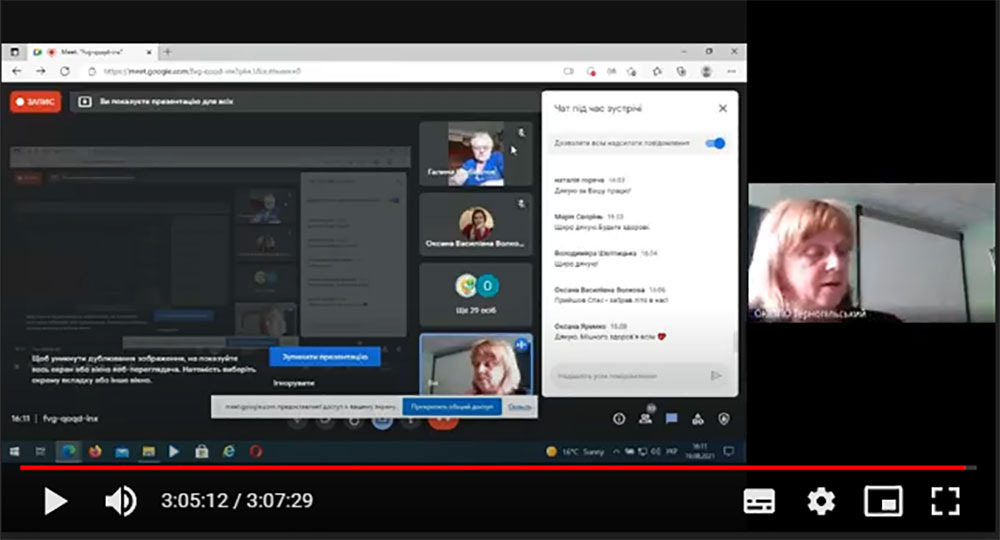1000x540 pixels.
Task: Open the browser profile avatar icon
Action: click(707, 71)
